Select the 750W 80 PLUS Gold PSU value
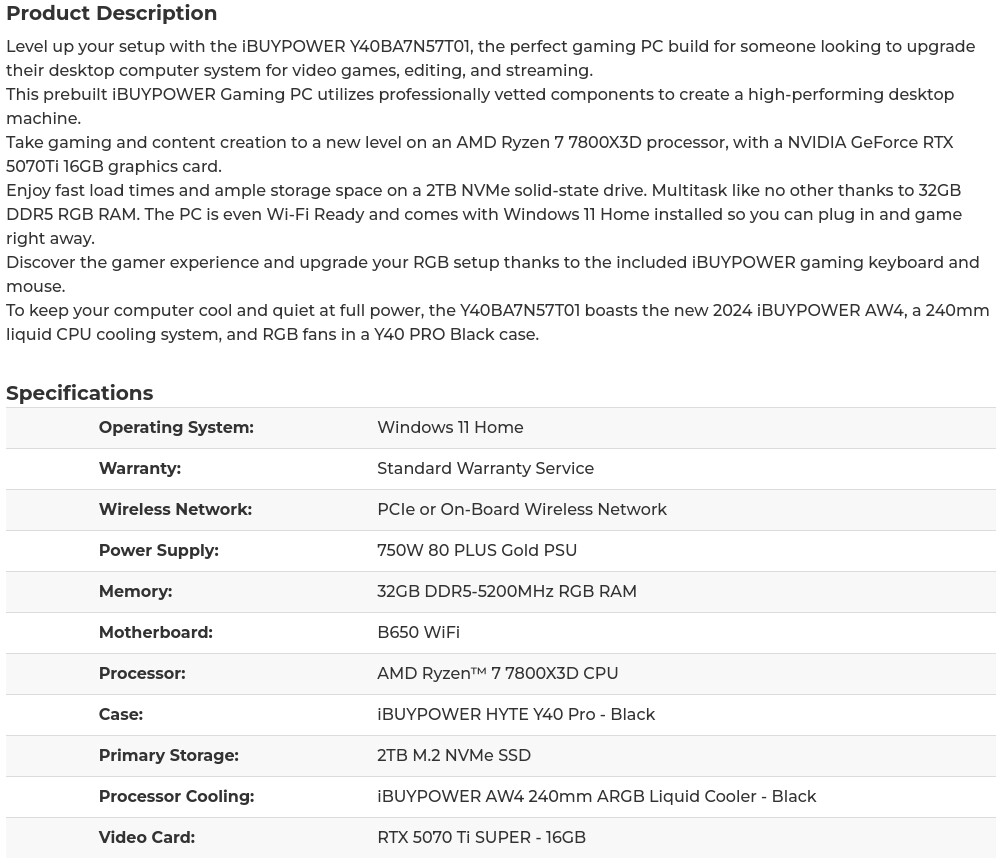The width and height of the screenshot is (1005, 863). 477,550
